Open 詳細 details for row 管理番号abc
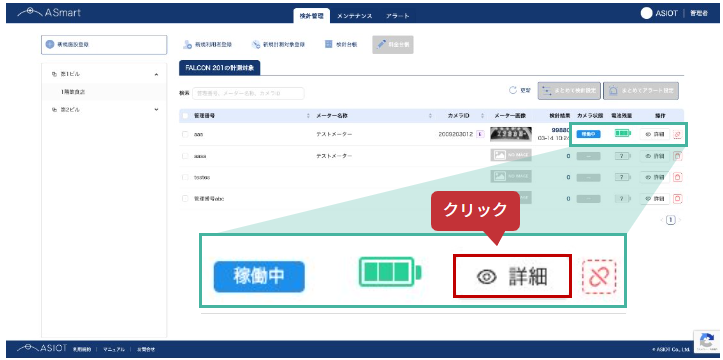The image size is (723, 360). click(x=654, y=199)
